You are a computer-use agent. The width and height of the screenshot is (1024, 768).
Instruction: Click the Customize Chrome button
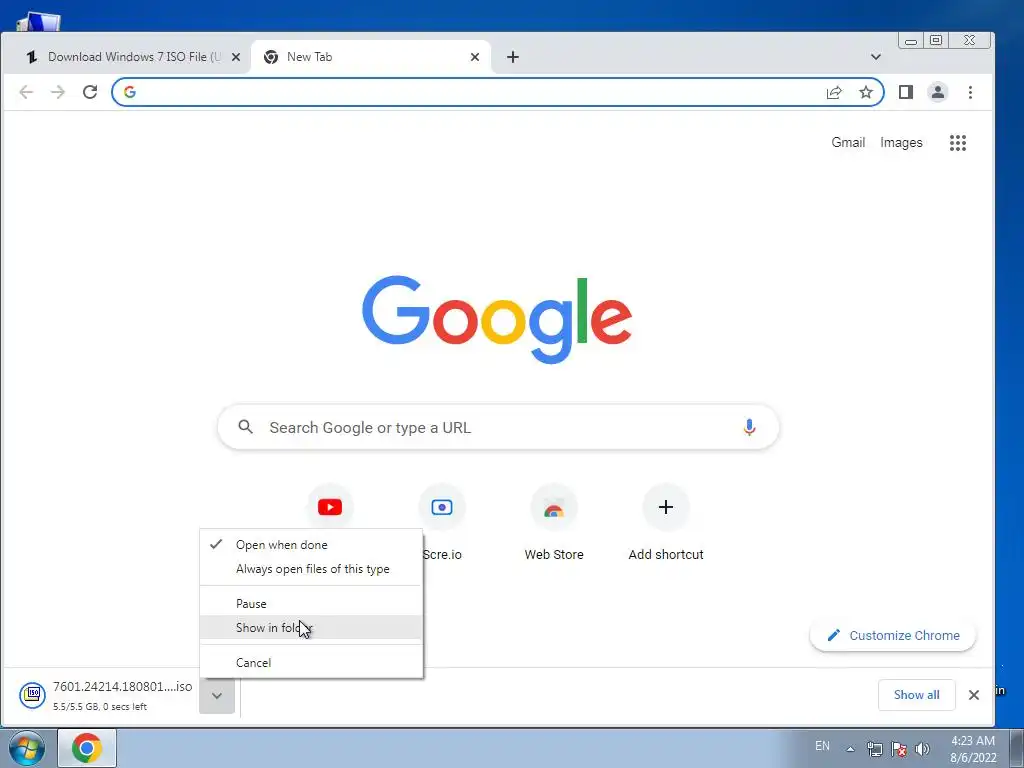pyautogui.click(x=893, y=635)
